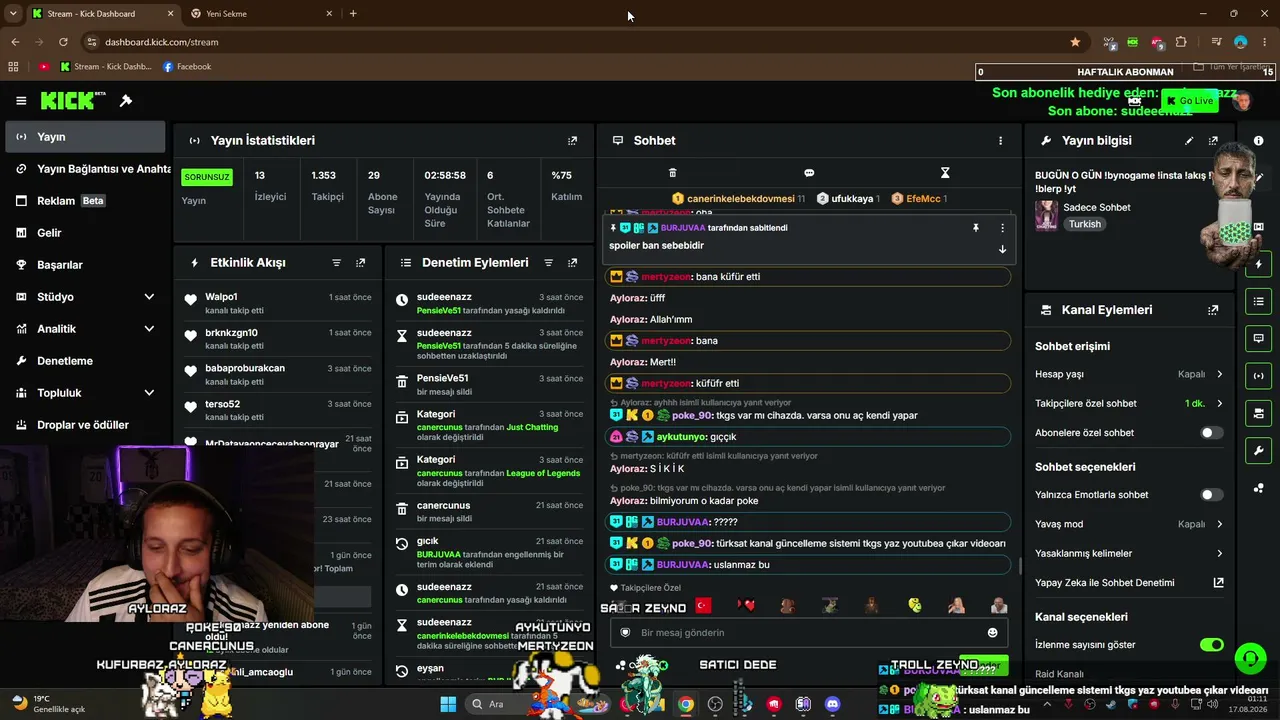Open Reklam Beta sidebar item

pyautogui.click(x=83, y=201)
